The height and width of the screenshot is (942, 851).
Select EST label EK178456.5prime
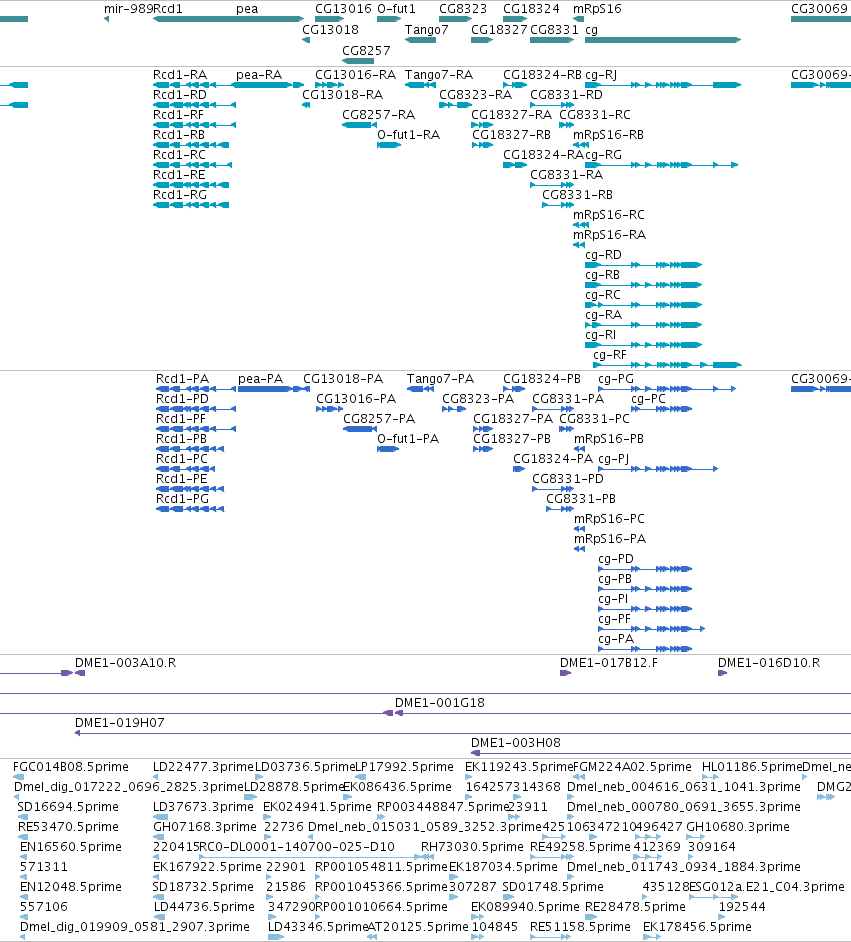point(697,927)
